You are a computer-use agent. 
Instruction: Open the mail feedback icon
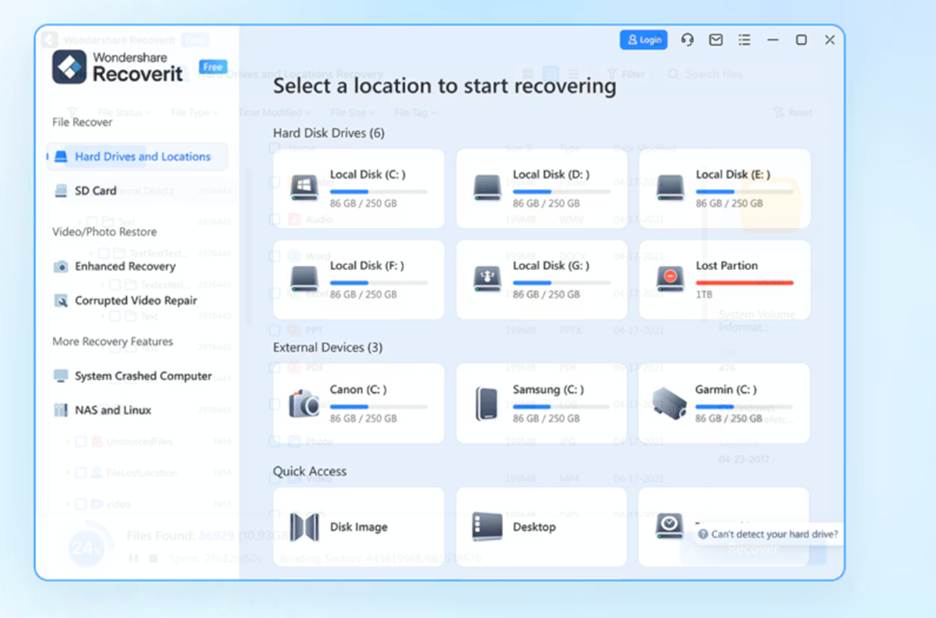[x=716, y=40]
